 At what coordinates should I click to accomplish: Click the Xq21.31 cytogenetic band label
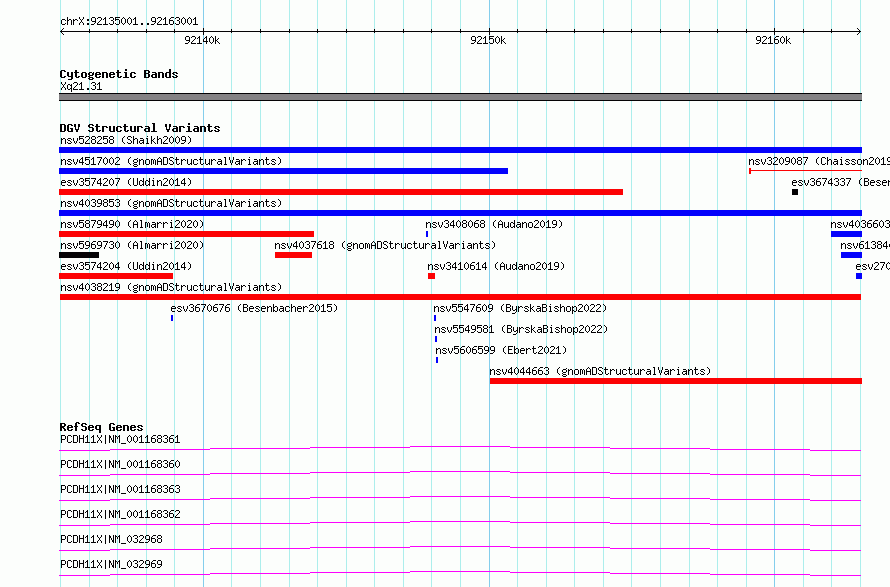81,86
